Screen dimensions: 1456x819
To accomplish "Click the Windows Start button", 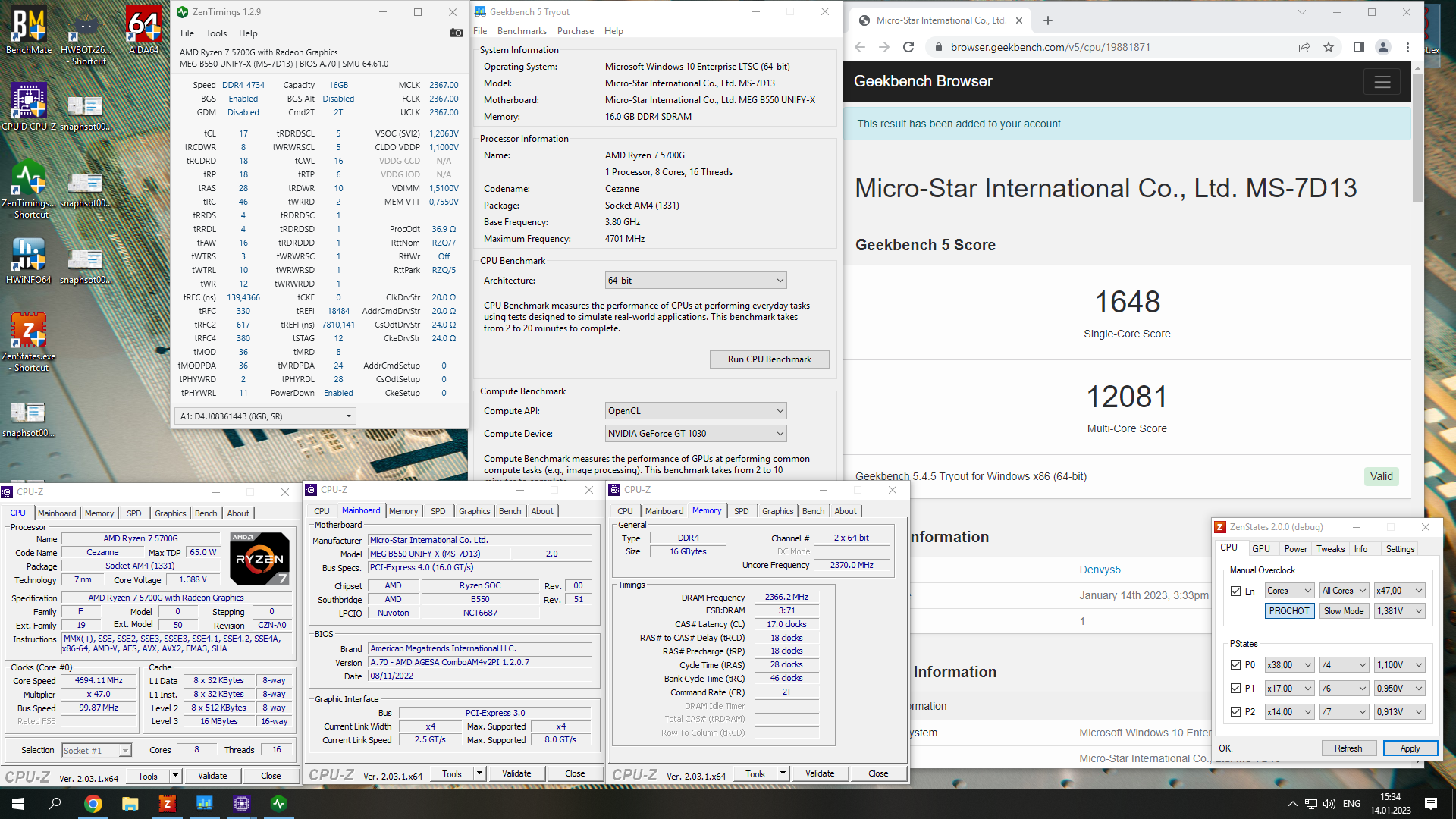I will tap(18, 804).
